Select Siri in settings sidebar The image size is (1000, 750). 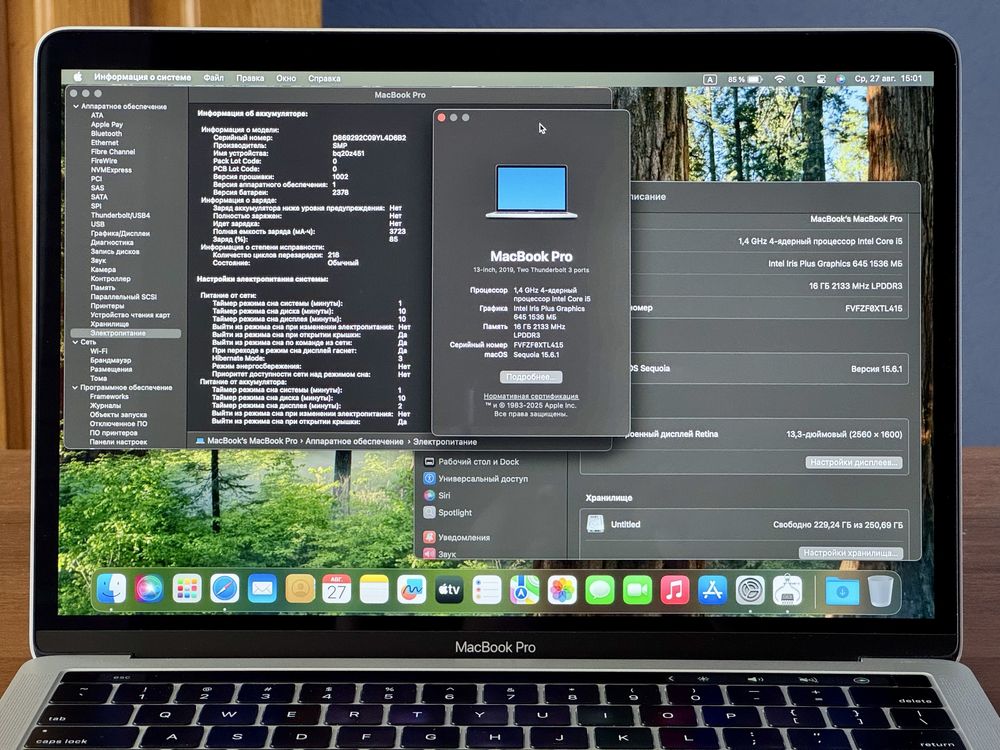point(444,496)
